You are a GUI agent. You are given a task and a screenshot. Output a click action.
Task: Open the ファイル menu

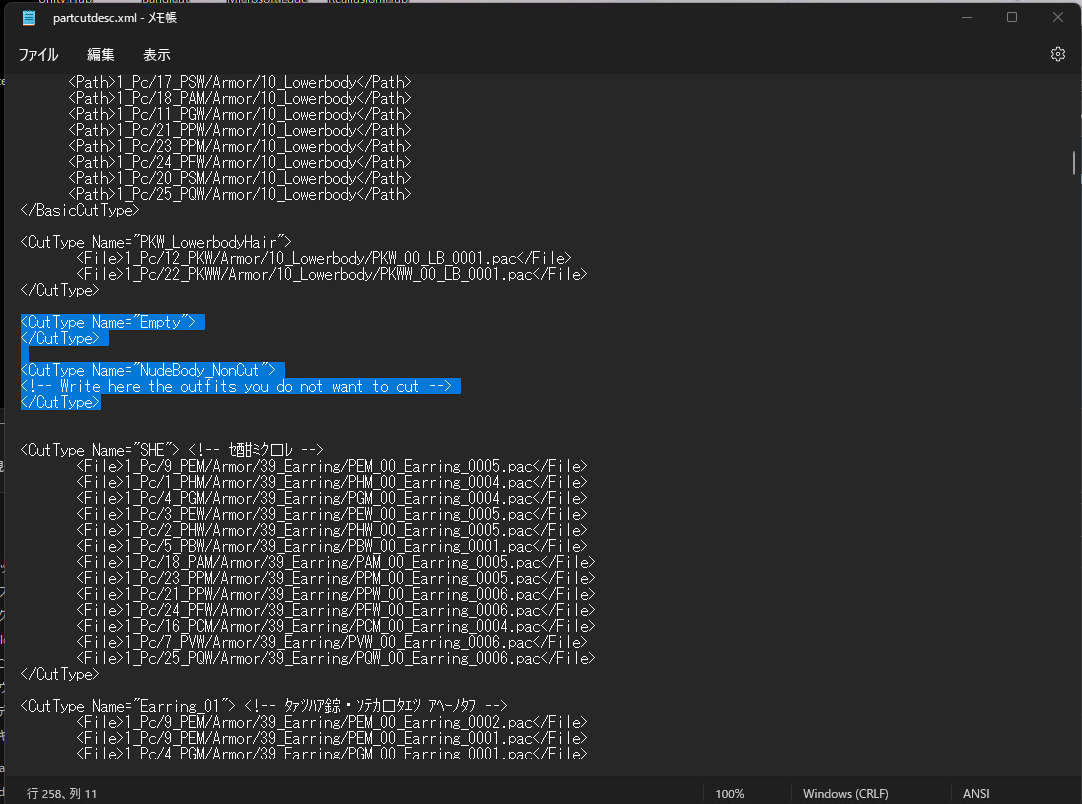38,55
